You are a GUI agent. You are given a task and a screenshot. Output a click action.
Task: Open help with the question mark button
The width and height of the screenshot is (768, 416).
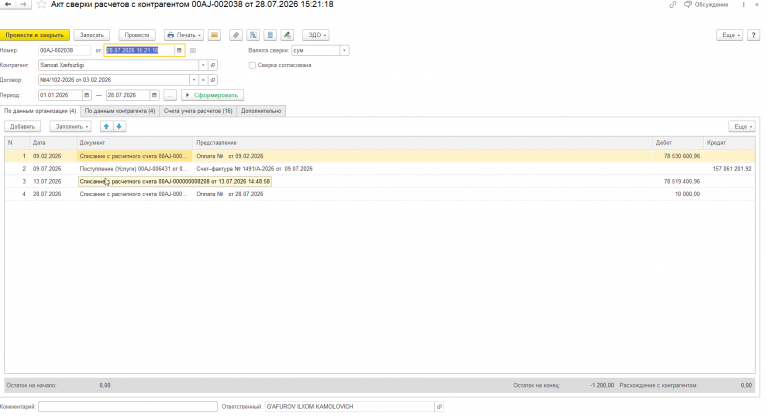[753, 35]
